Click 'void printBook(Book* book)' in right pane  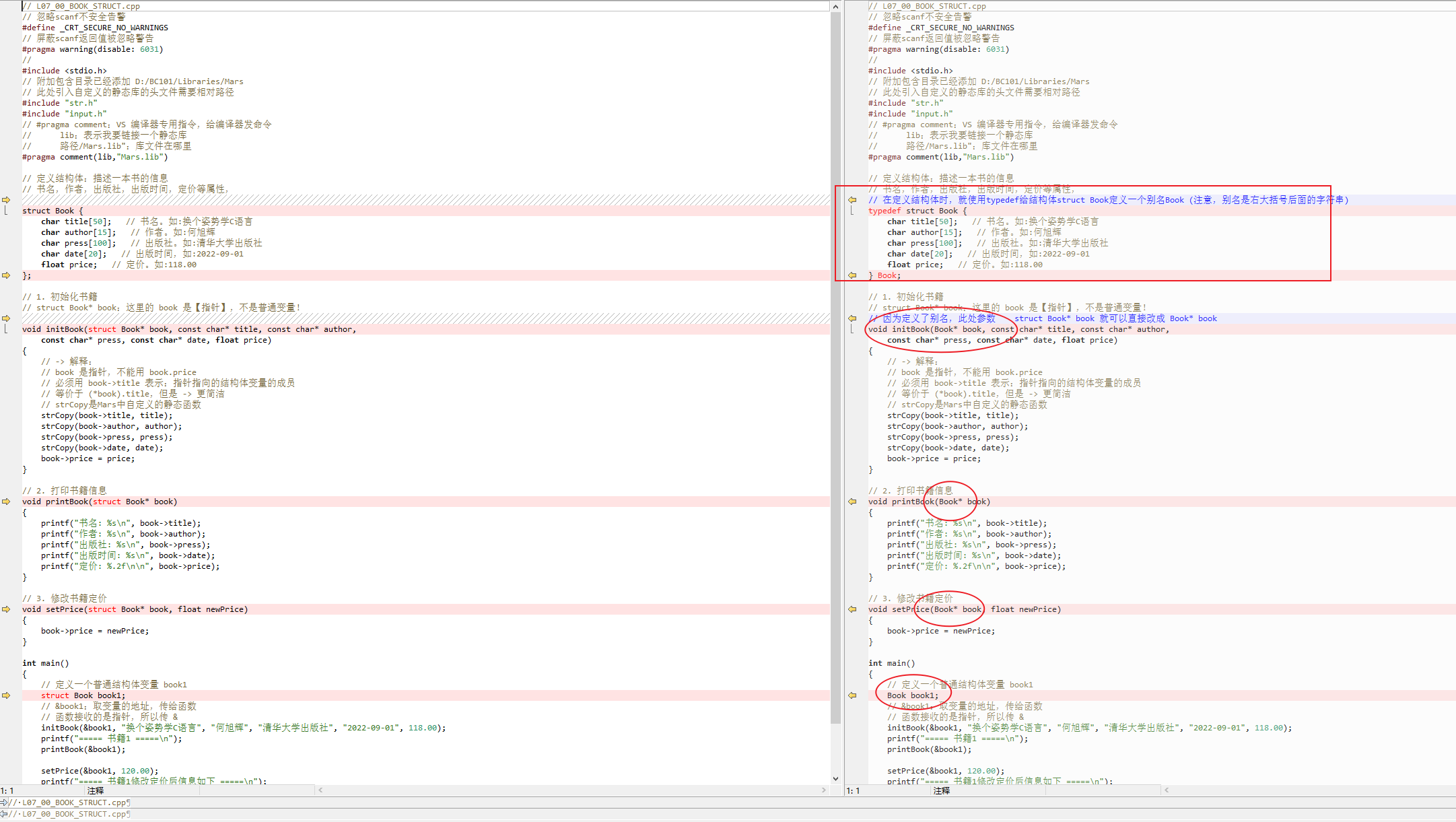click(x=930, y=502)
